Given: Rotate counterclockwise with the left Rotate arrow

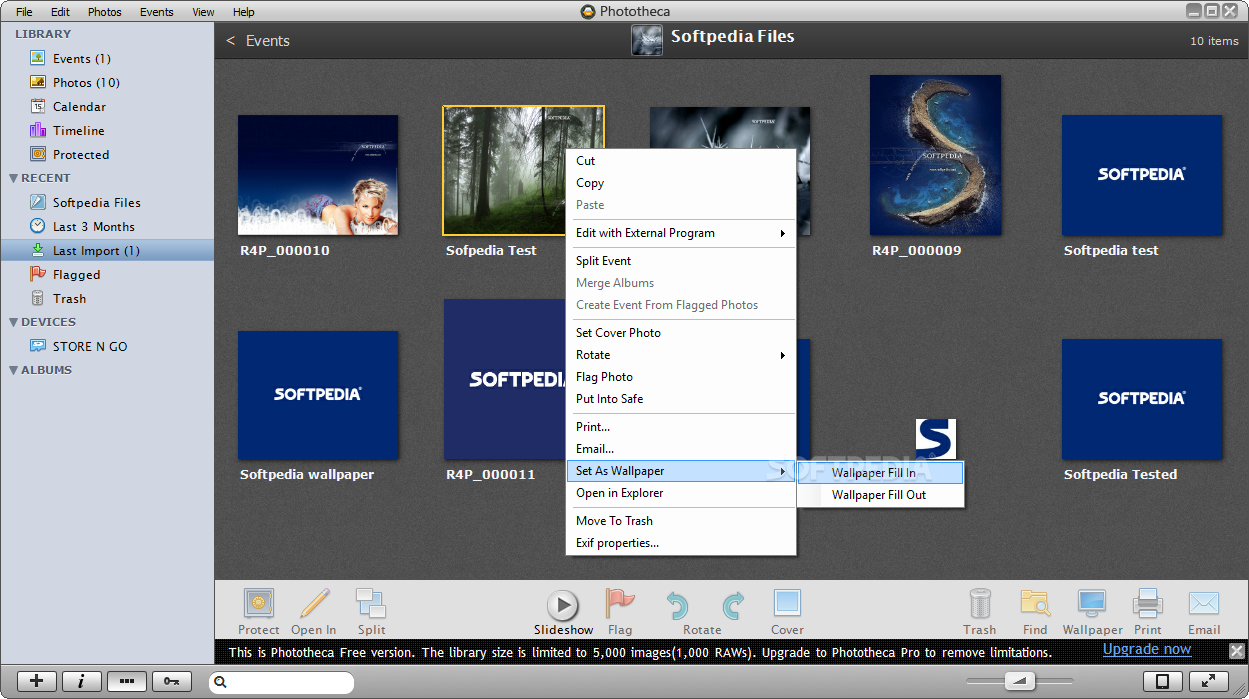Looking at the screenshot, I should click(677, 605).
